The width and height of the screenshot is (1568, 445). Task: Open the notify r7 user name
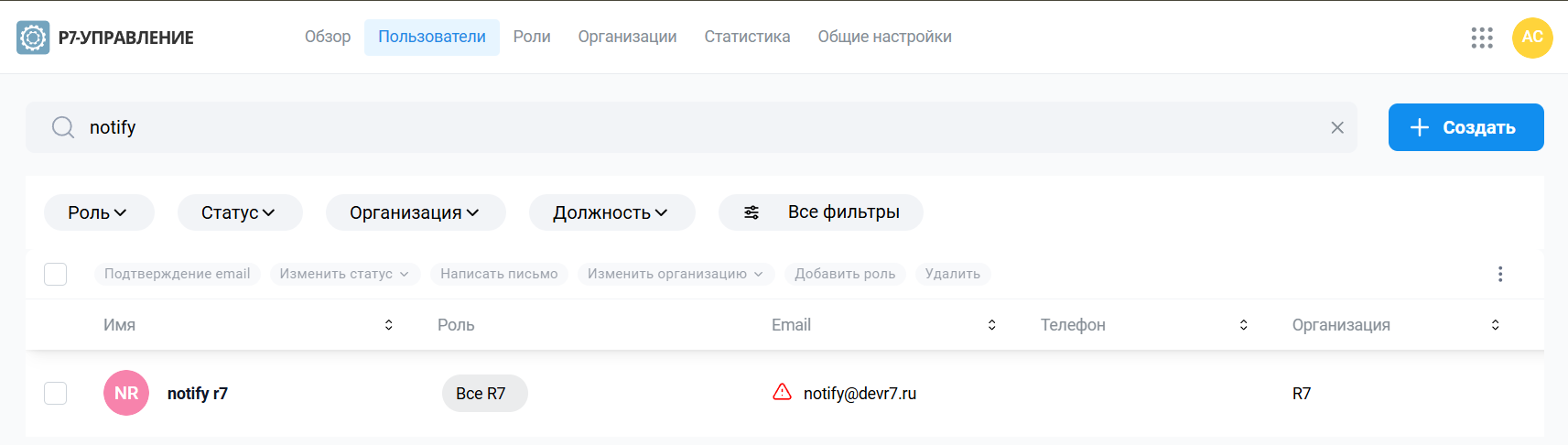pyautogui.click(x=198, y=394)
